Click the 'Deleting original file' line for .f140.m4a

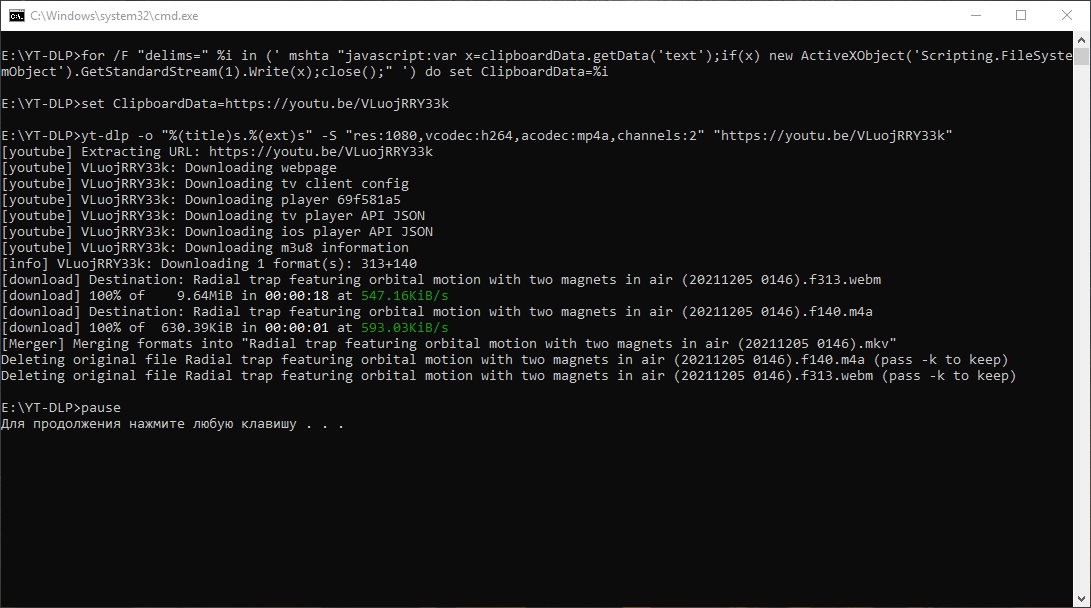(x=504, y=360)
